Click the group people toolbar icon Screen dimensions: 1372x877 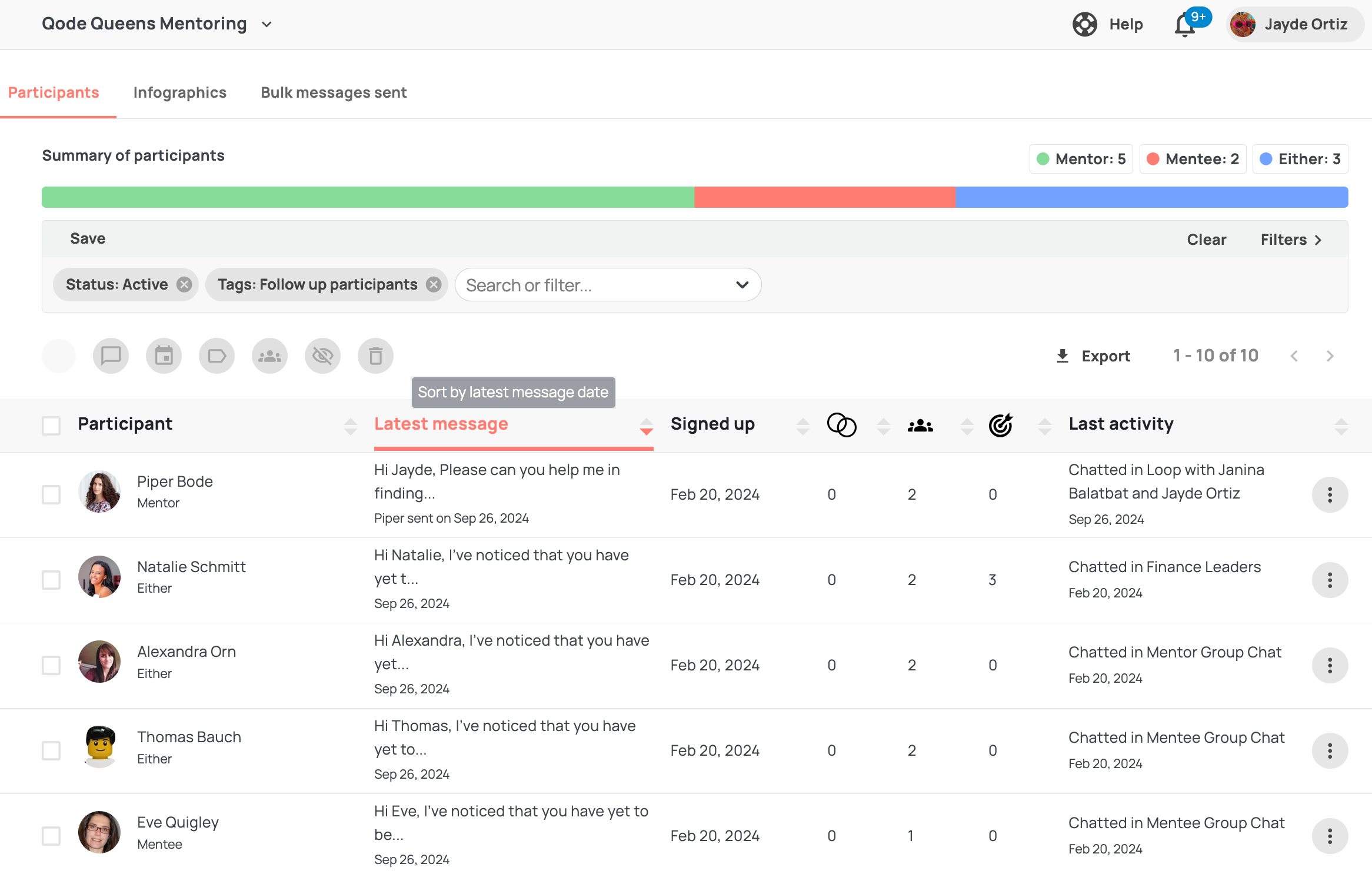click(x=269, y=356)
